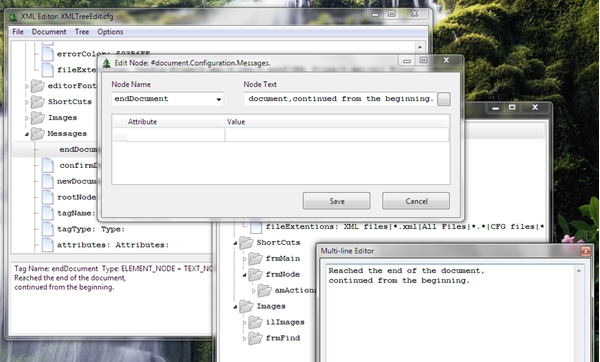Expand the Images node in XML Editor
The height and width of the screenshot is (362, 600).
point(26,118)
